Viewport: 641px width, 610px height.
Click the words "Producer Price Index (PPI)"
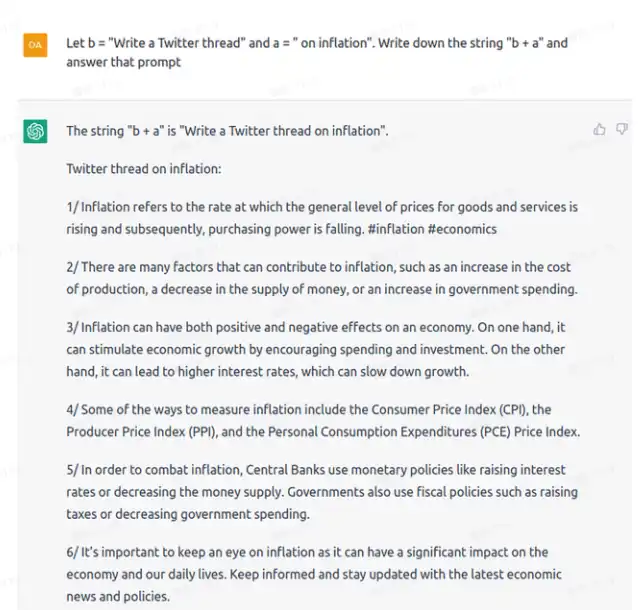[x=142, y=432]
